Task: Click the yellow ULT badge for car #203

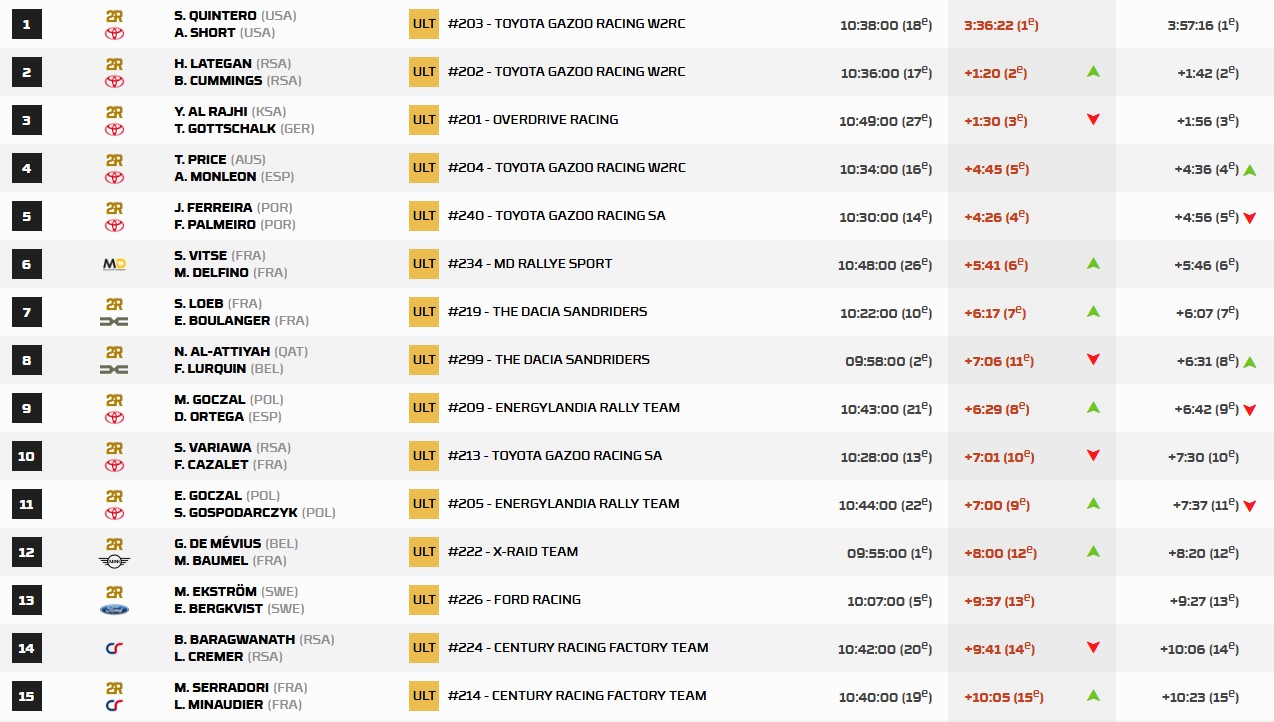Action: pos(424,24)
